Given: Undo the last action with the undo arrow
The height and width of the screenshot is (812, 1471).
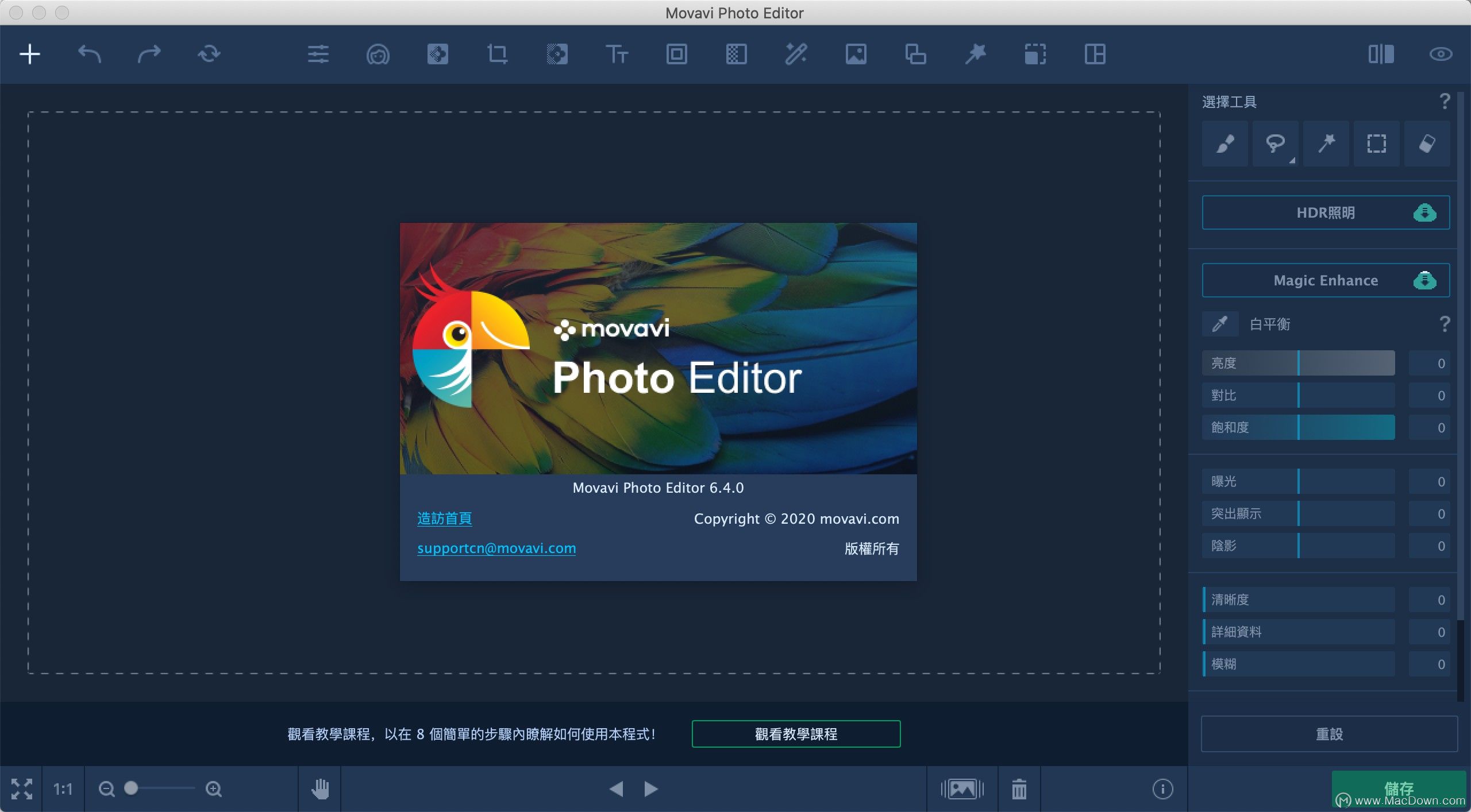Looking at the screenshot, I should tap(90, 55).
